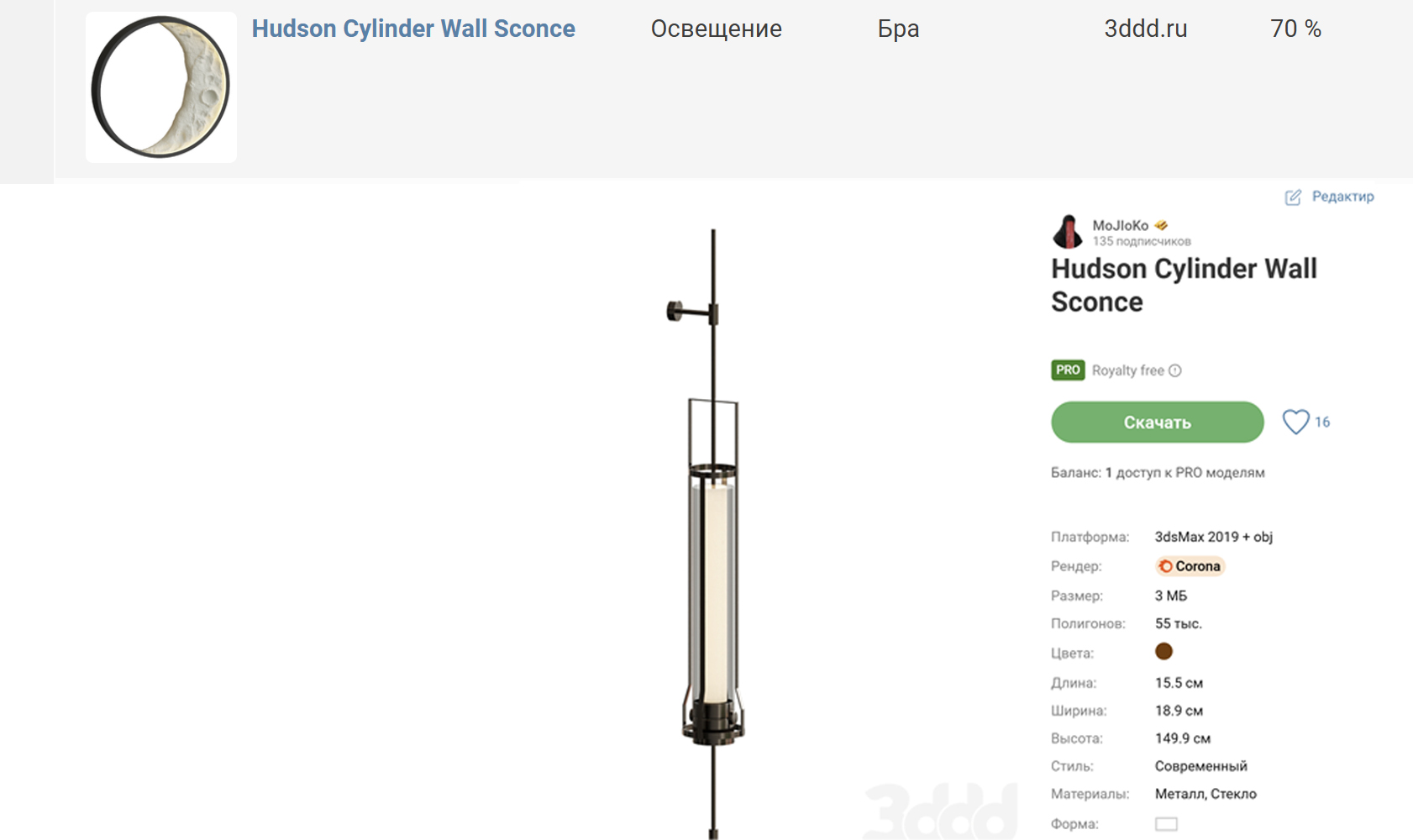Click the heart favorite icon
1413x840 pixels.
pos(1295,422)
